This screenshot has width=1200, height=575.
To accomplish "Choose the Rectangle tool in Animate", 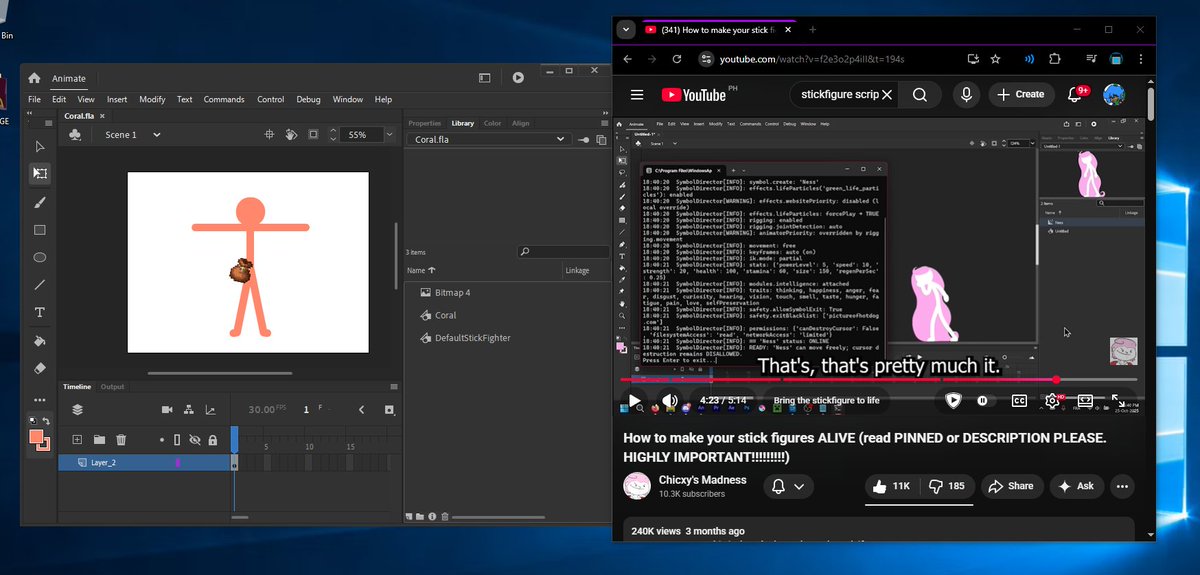I will pos(40,230).
